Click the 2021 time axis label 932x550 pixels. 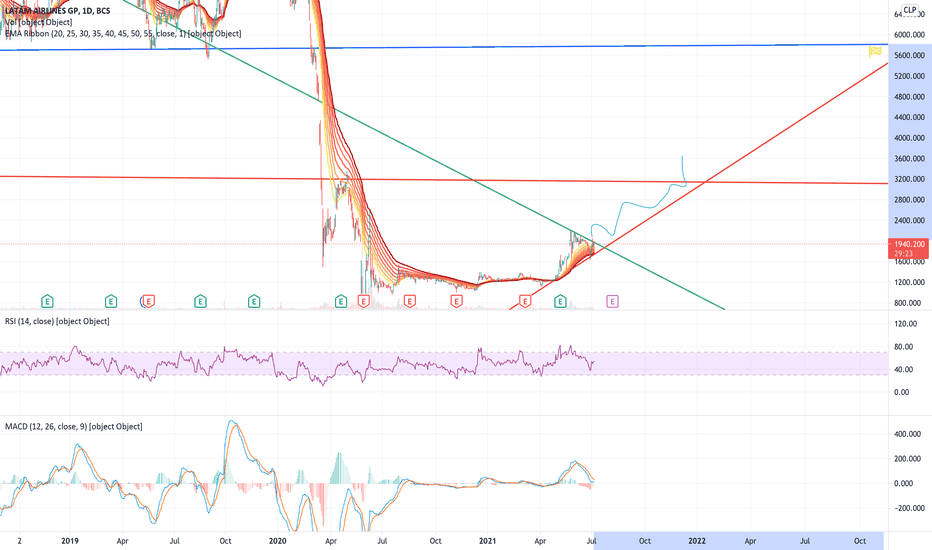click(487, 541)
